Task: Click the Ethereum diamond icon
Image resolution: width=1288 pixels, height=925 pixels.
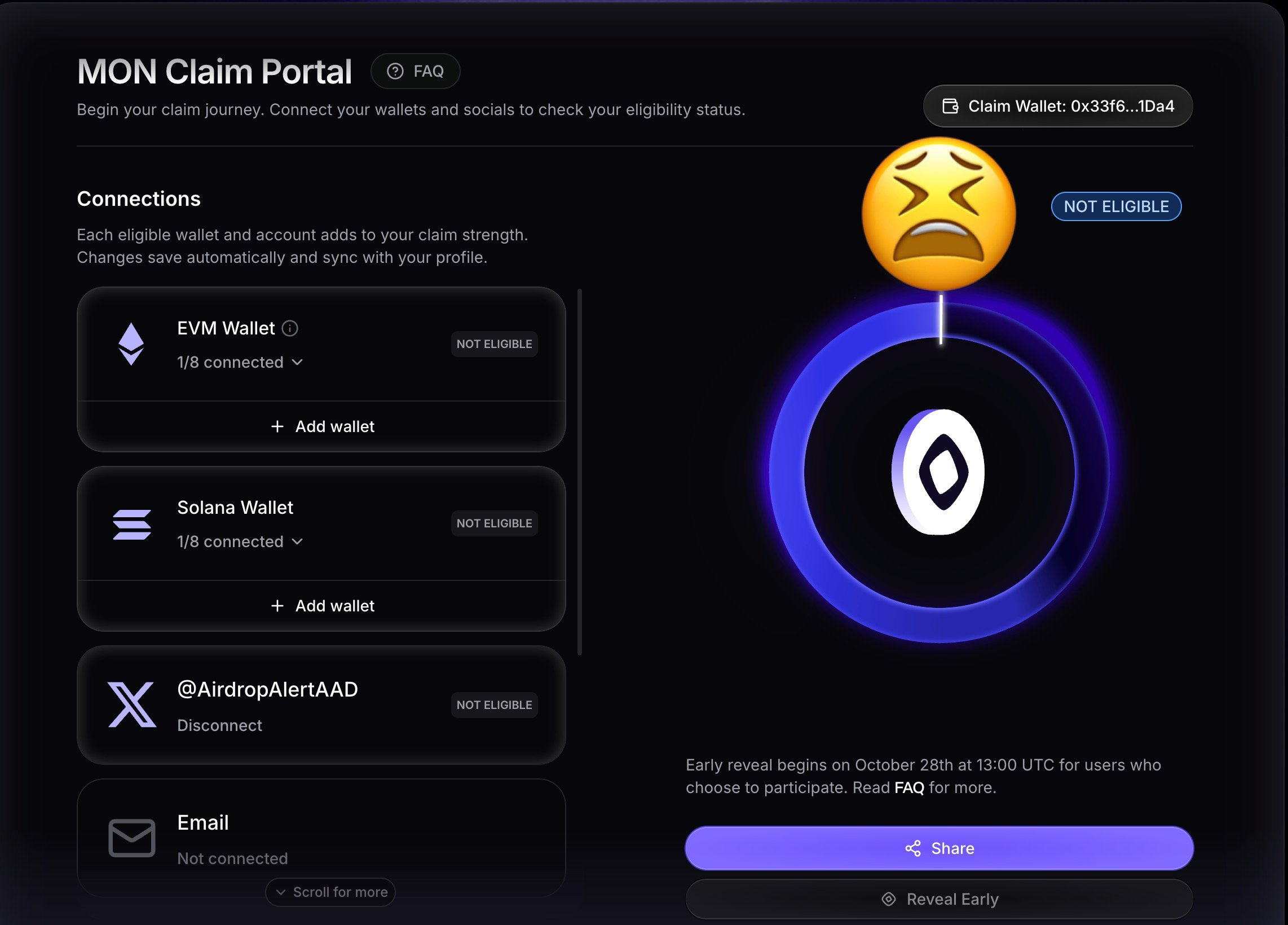Action: tap(131, 343)
